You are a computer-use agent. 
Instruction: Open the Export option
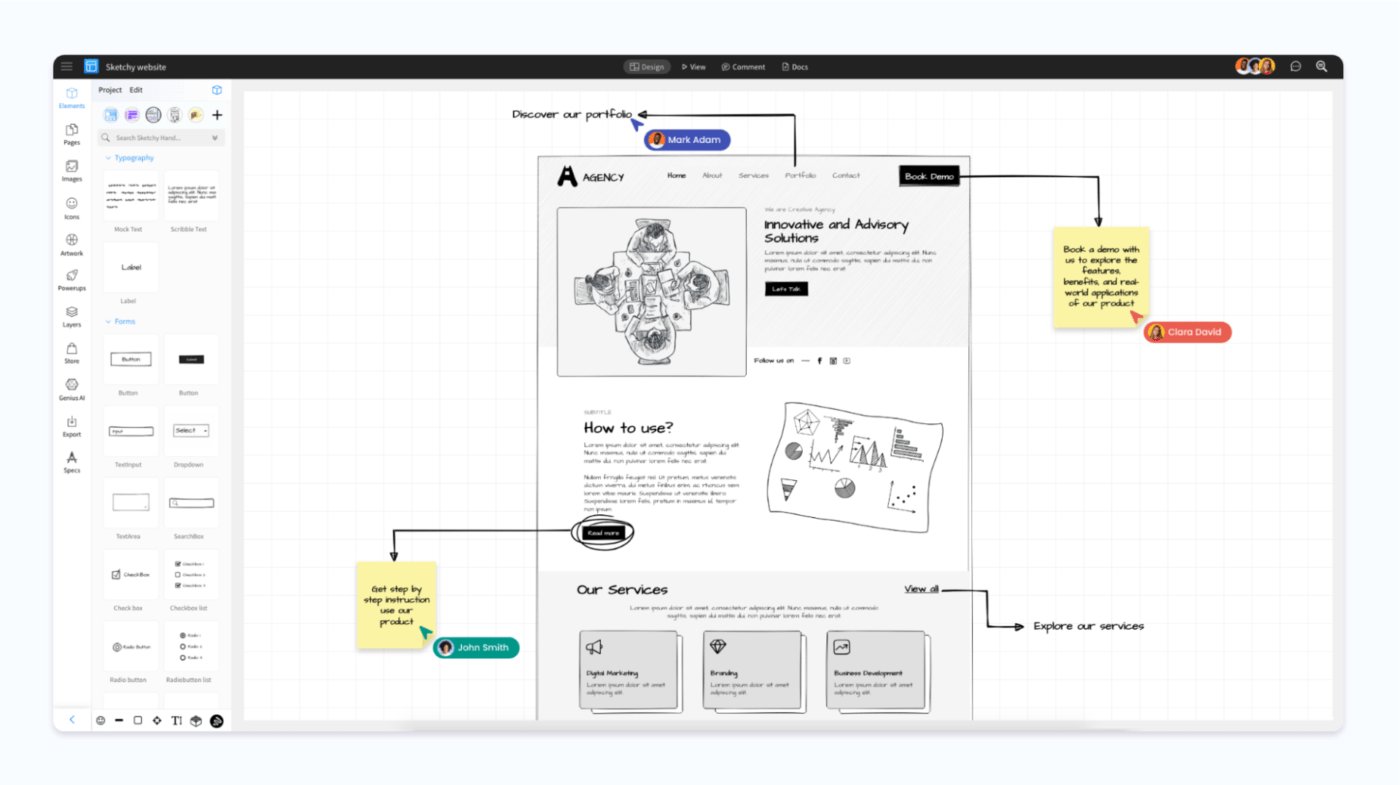point(72,427)
